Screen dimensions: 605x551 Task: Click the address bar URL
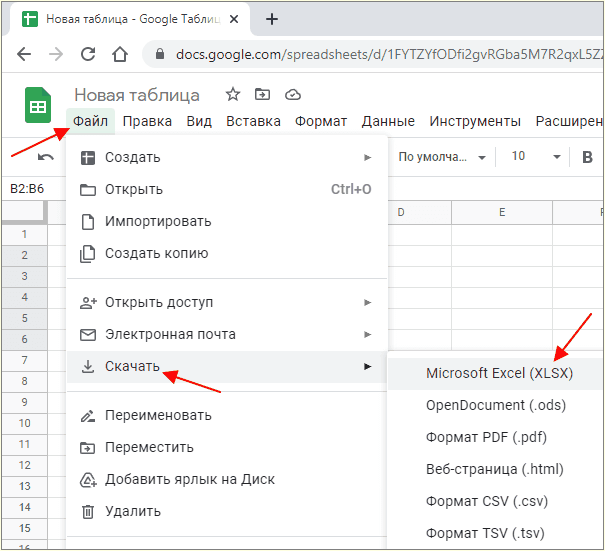(x=389, y=54)
